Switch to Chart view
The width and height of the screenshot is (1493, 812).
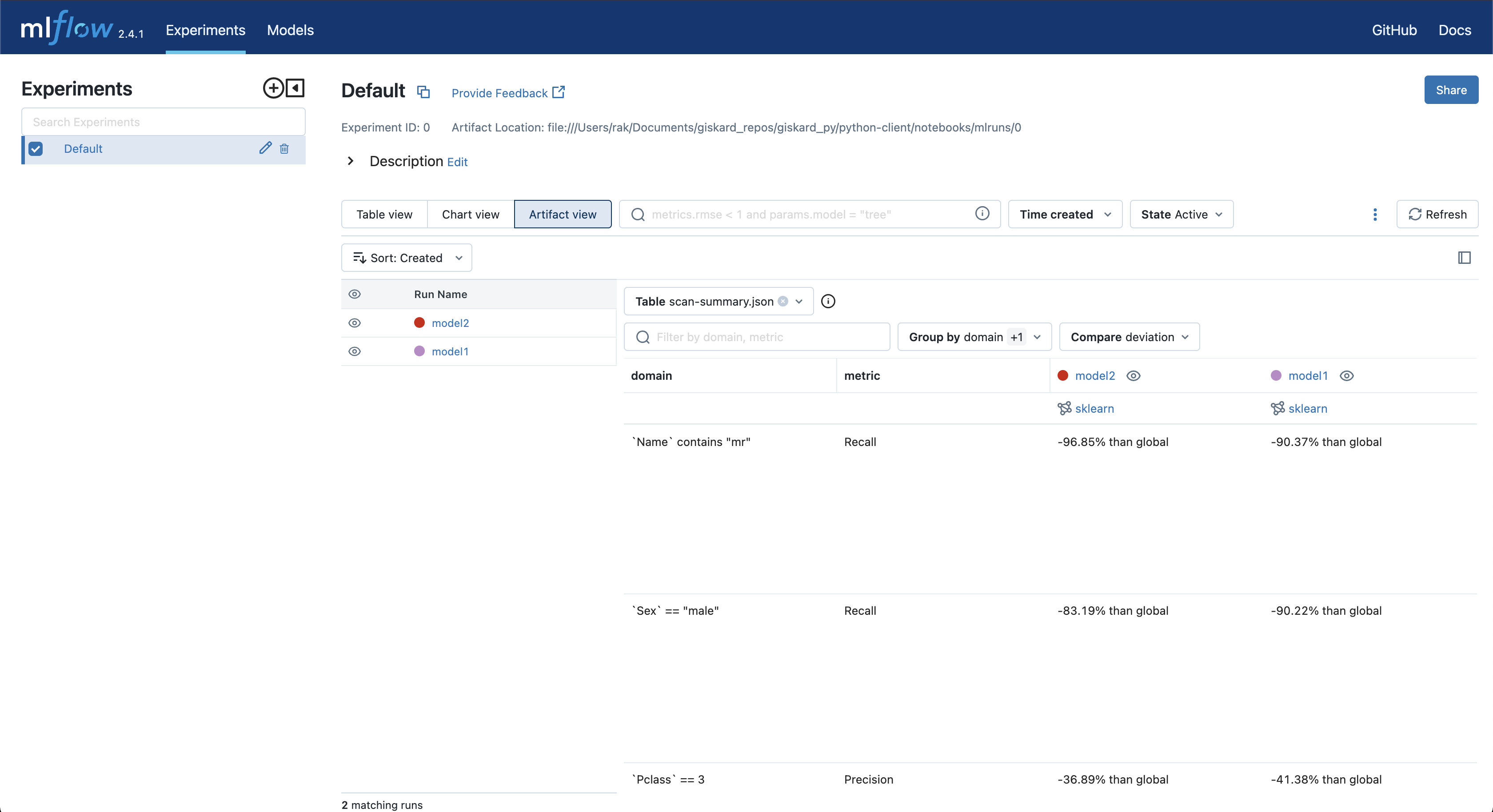[x=471, y=215]
